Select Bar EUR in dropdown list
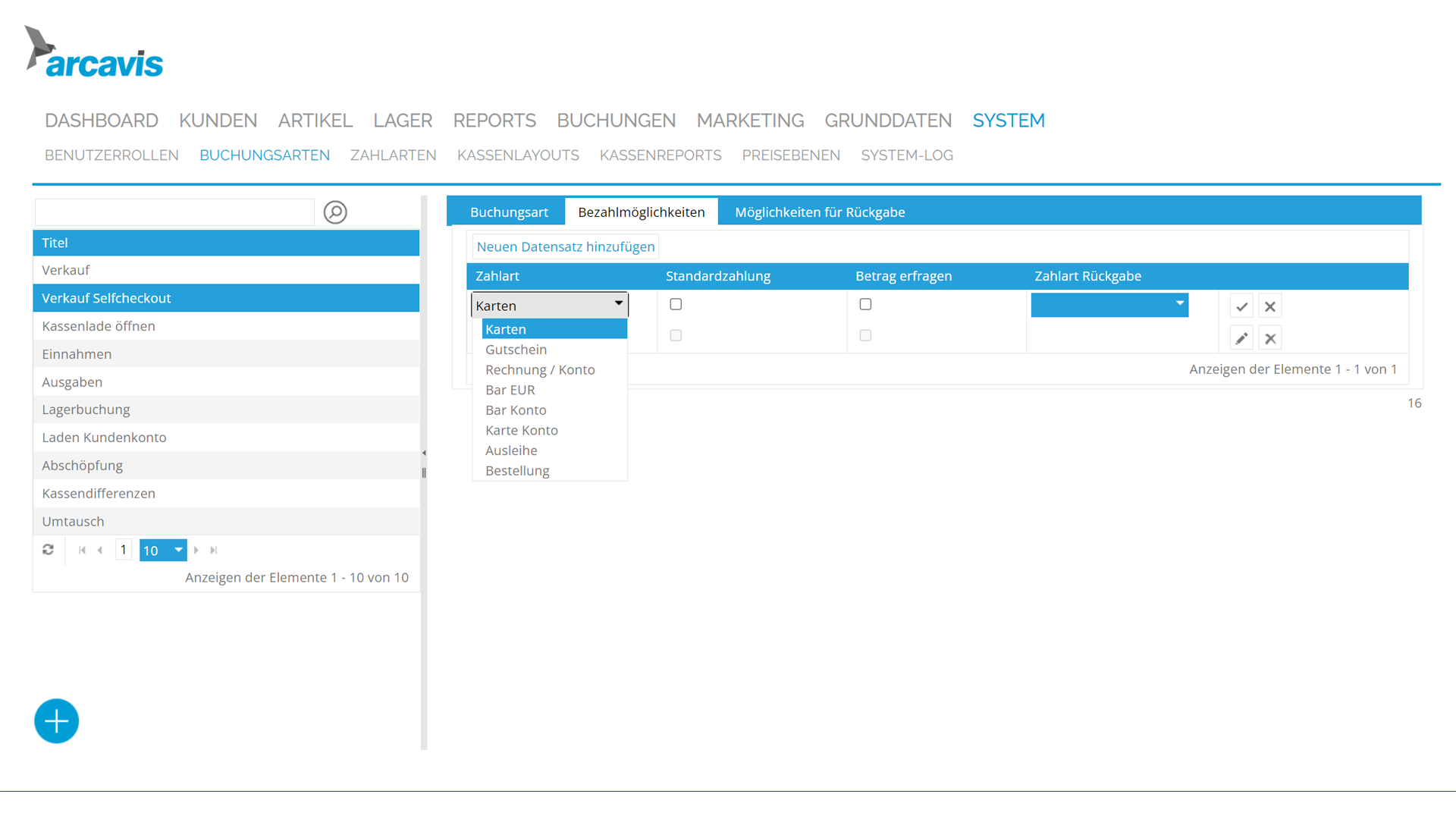The image size is (1456, 819). click(510, 390)
